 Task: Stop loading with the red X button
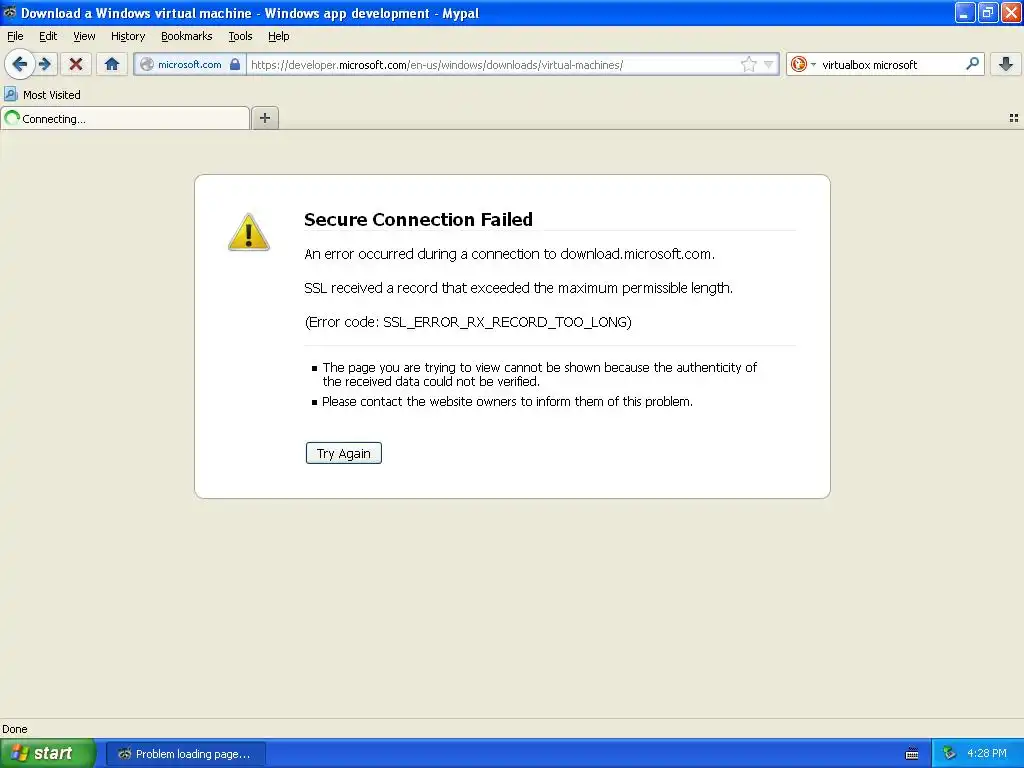(76, 64)
